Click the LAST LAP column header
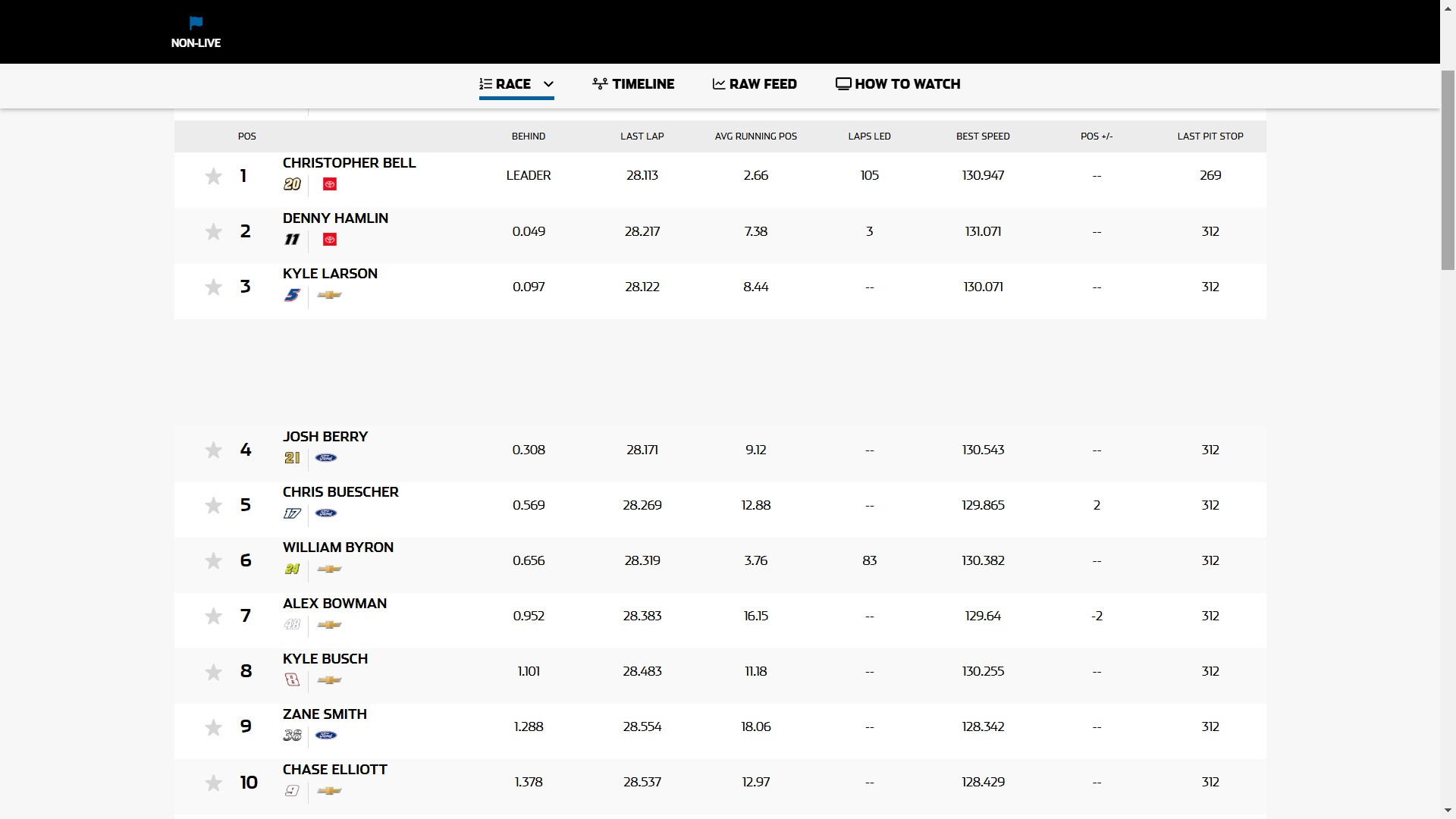The image size is (1456, 819). coord(642,136)
